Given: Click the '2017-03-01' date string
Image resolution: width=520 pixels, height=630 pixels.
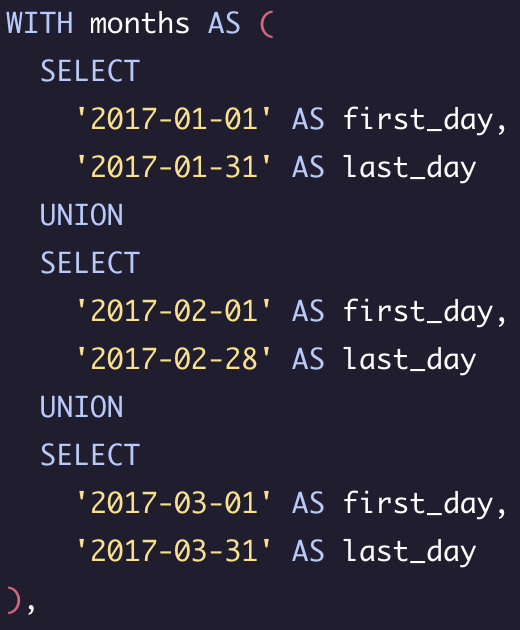Looking at the screenshot, I should pyautogui.click(x=174, y=503).
